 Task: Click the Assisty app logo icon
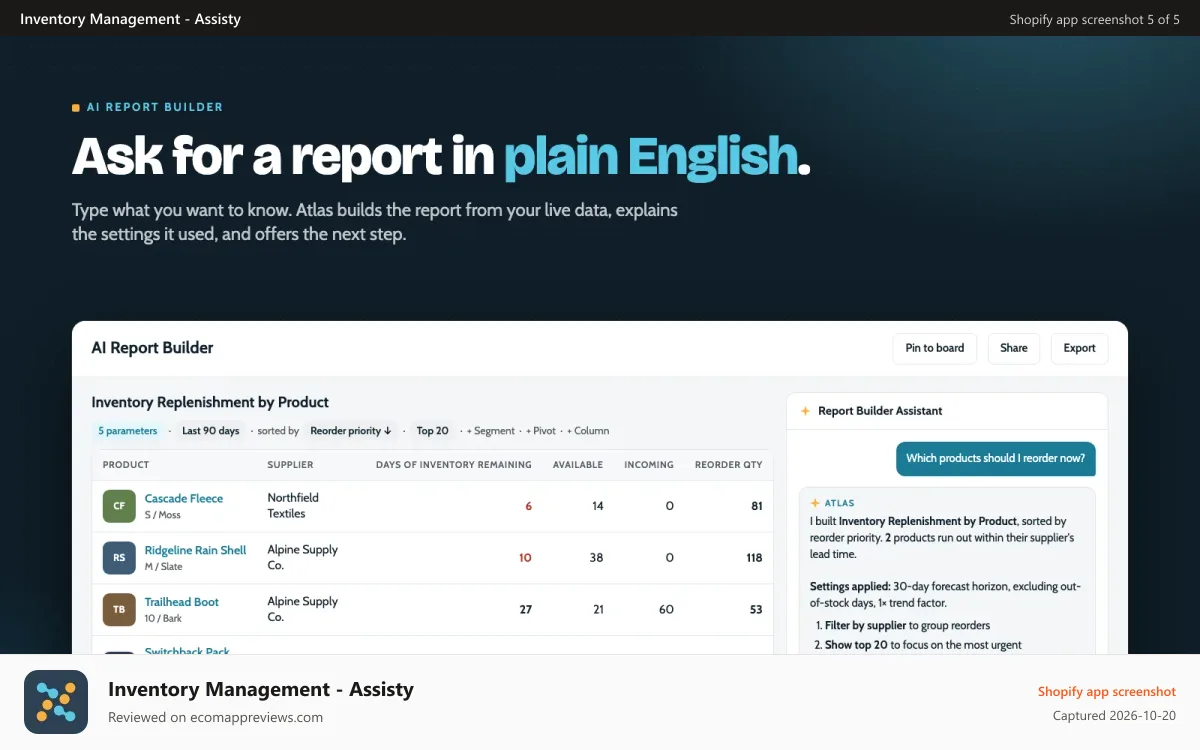click(56, 702)
